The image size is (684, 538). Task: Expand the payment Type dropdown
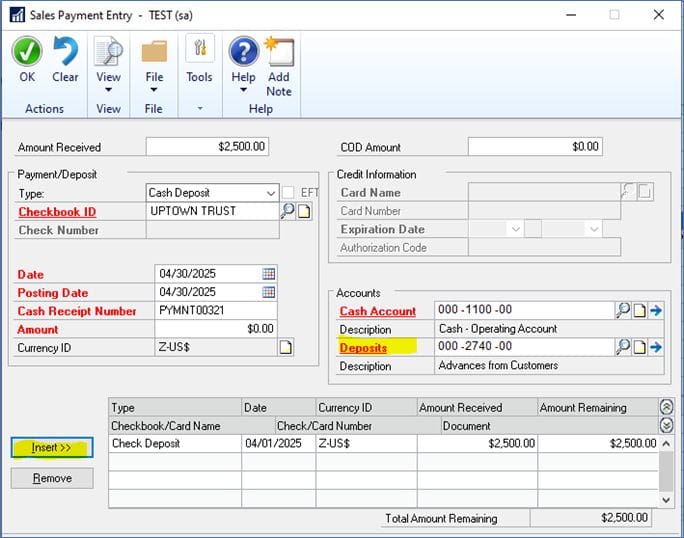[x=271, y=192]
